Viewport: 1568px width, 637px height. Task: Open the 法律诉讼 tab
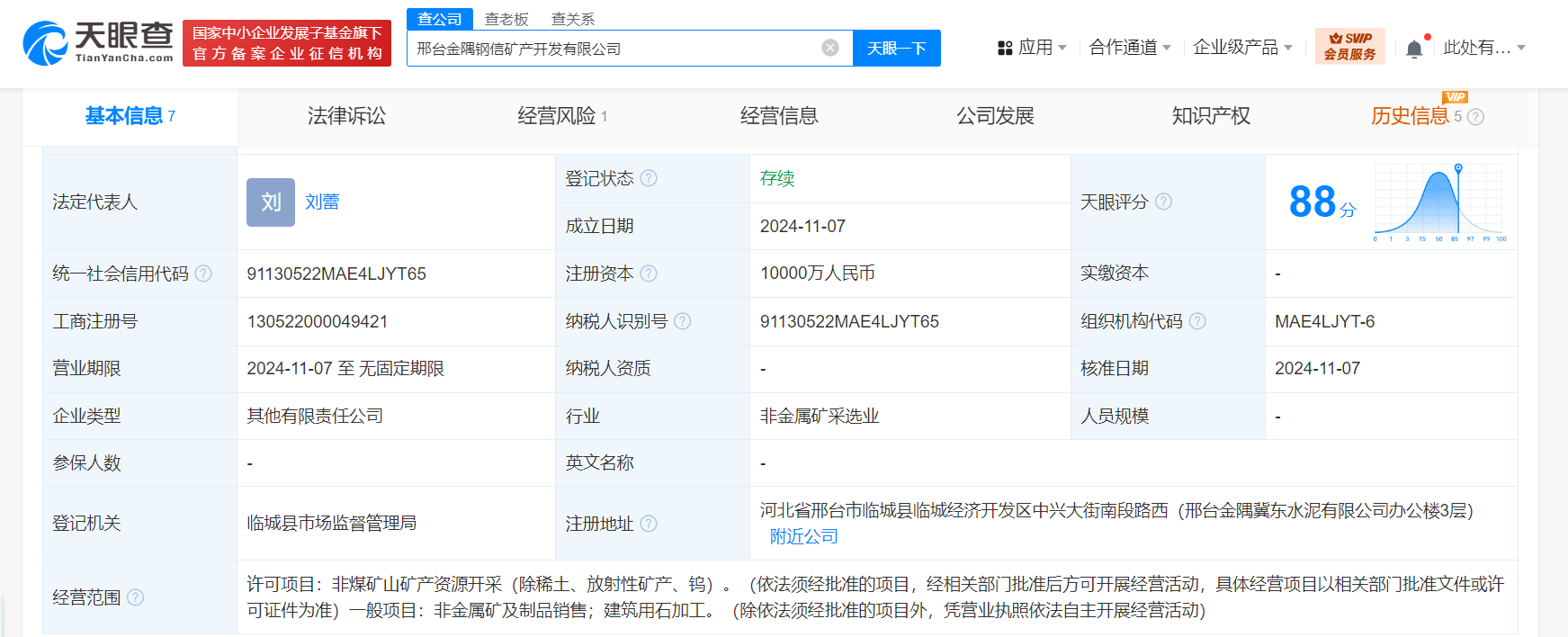tap(346, 116)
